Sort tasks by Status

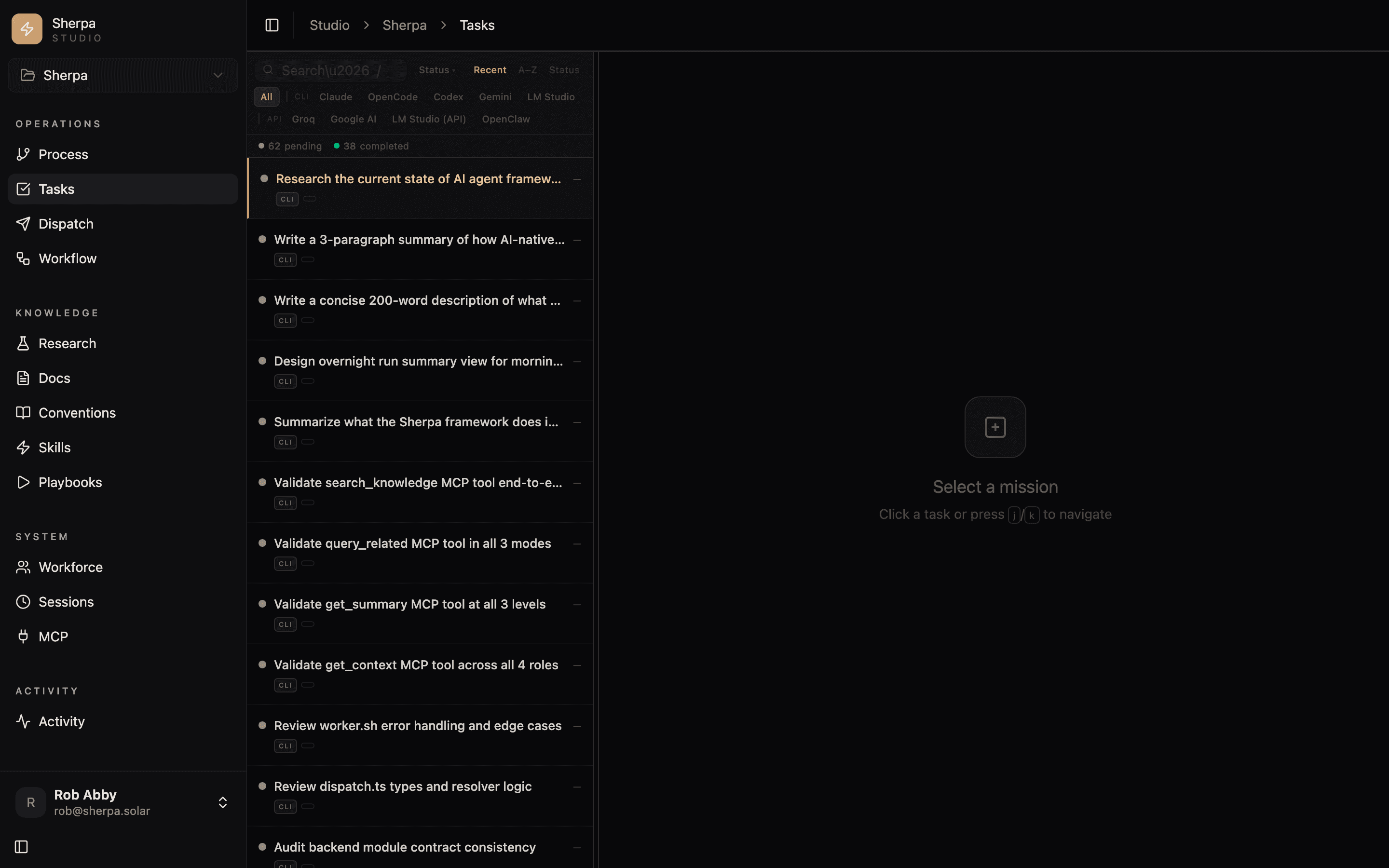point(564,70)
